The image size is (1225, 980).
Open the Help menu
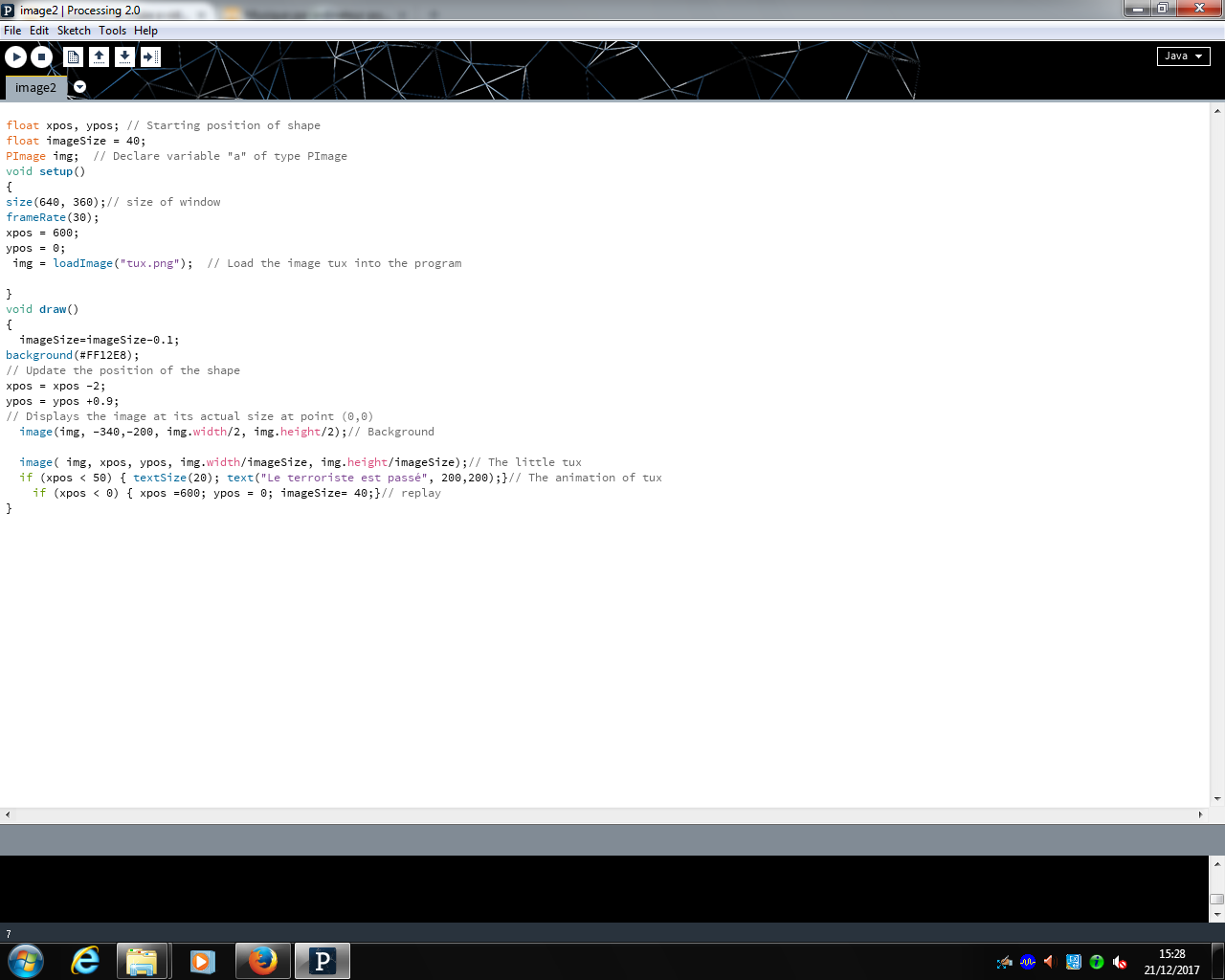[x=145, y=31]
